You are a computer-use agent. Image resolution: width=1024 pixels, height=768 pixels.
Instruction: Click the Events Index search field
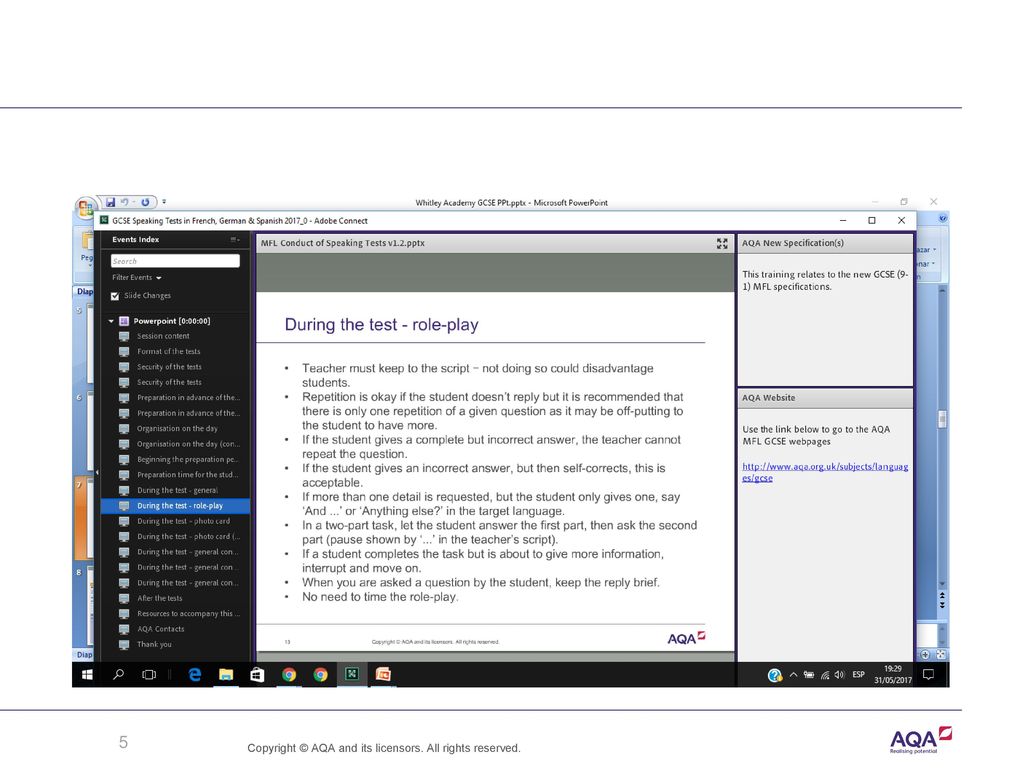(175, 261)
